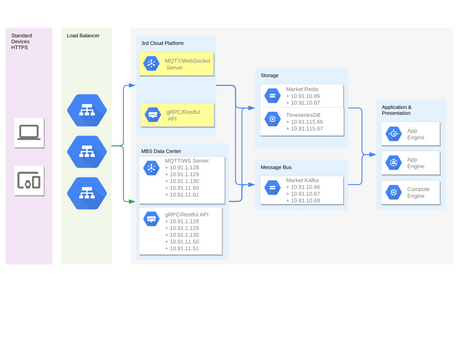The height and width of the screenshot is (360, 466).
Task: Select the MBS Data Center label
Action: pyautogui.click(x=161, y=151)
